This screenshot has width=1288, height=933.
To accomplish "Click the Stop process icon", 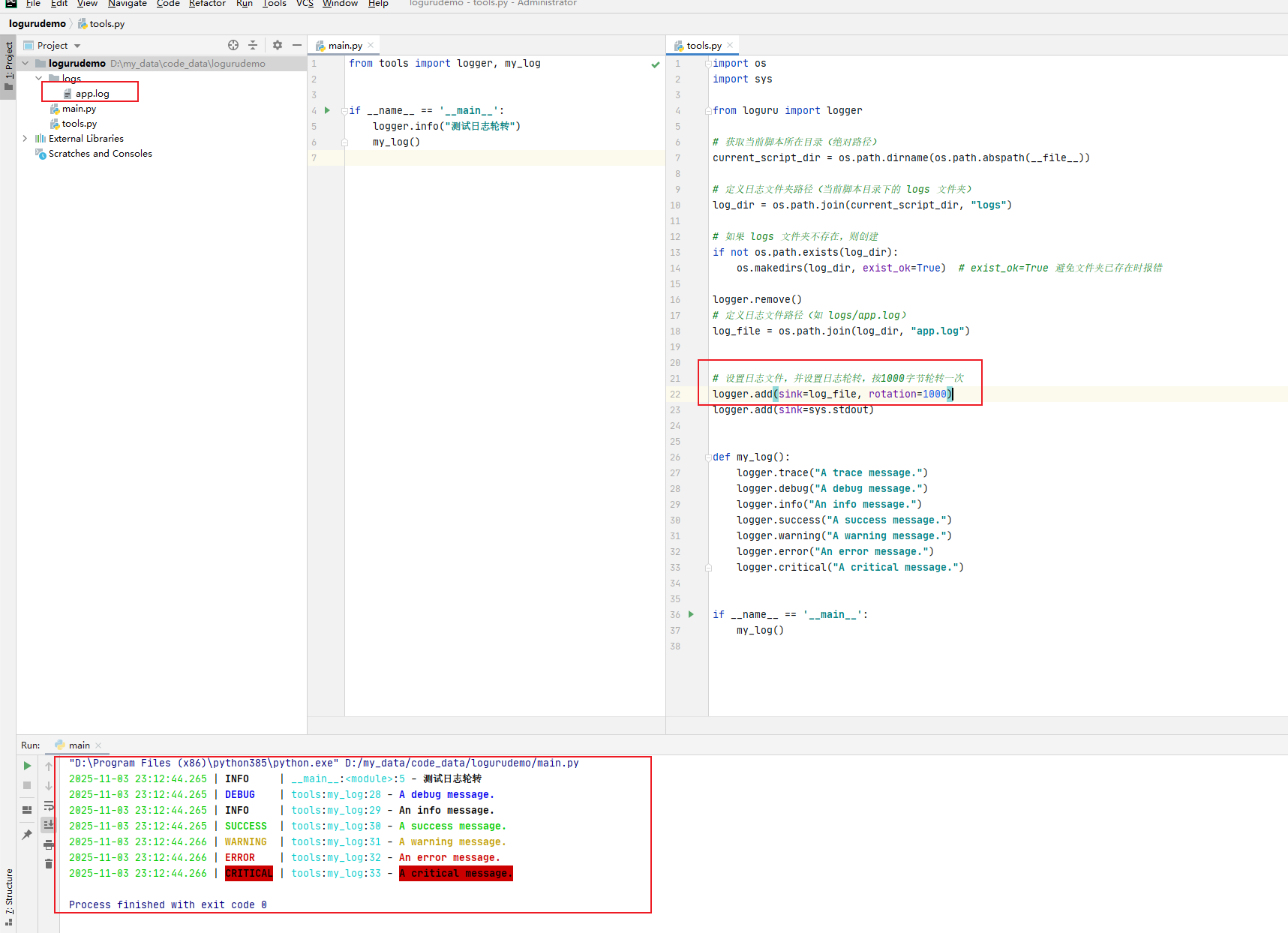I will point(26,785).
